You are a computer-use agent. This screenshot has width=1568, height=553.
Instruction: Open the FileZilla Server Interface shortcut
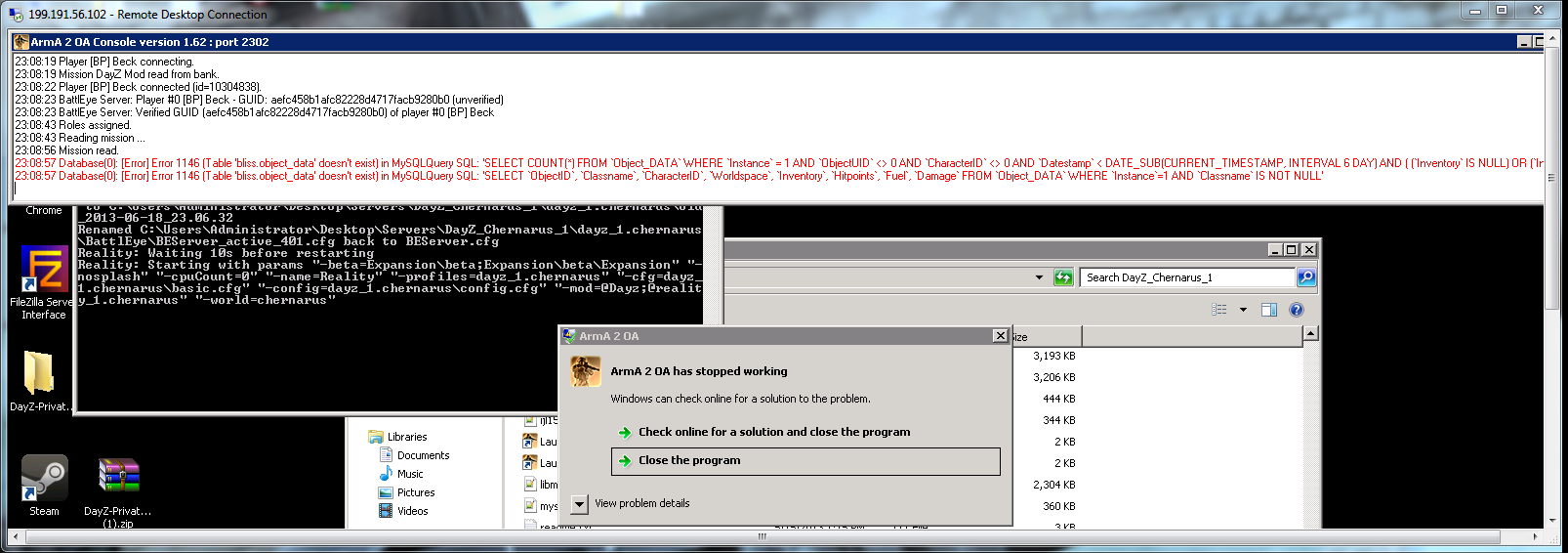[44, 282]
